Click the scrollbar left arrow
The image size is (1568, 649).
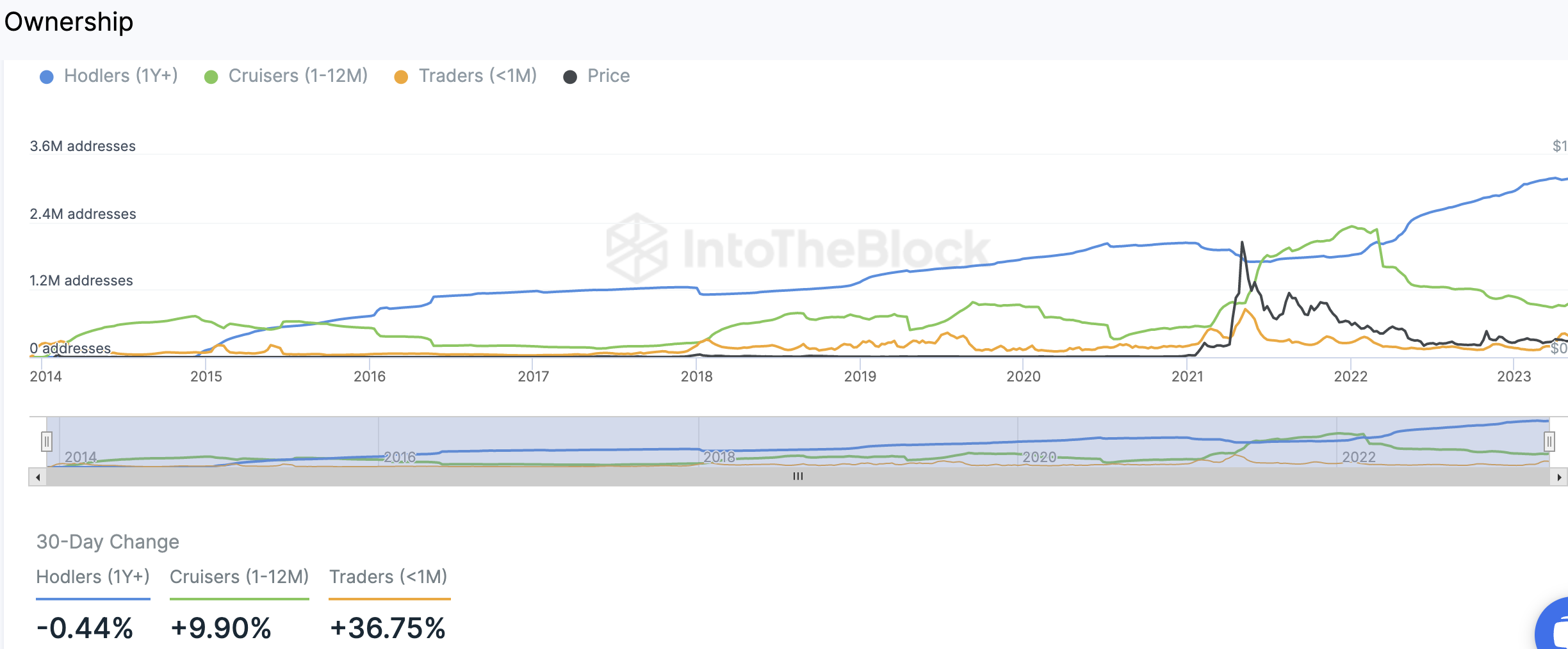pyautogui.click(x=38, y=477)
